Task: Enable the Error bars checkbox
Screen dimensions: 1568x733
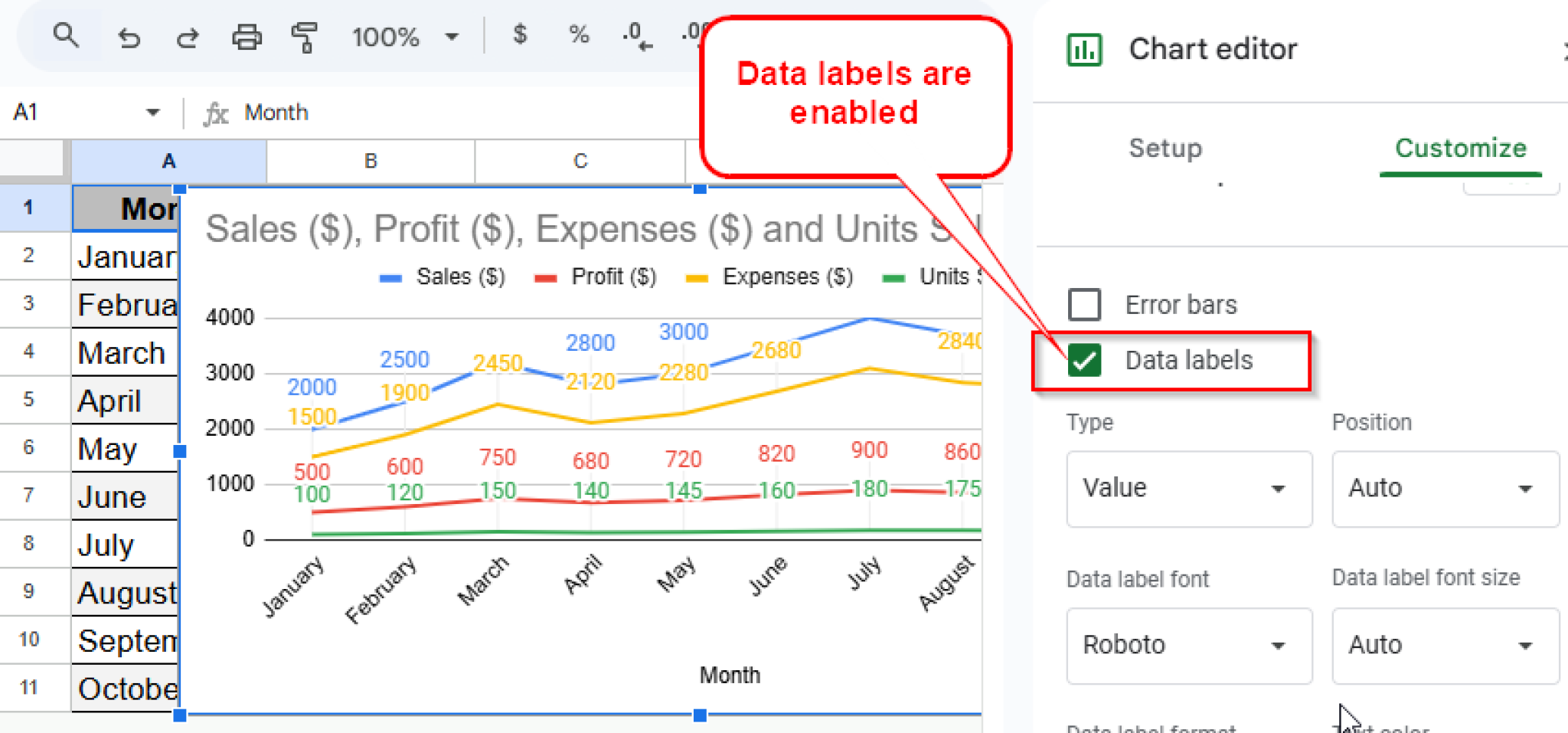Action: [x=1084, y=304]
